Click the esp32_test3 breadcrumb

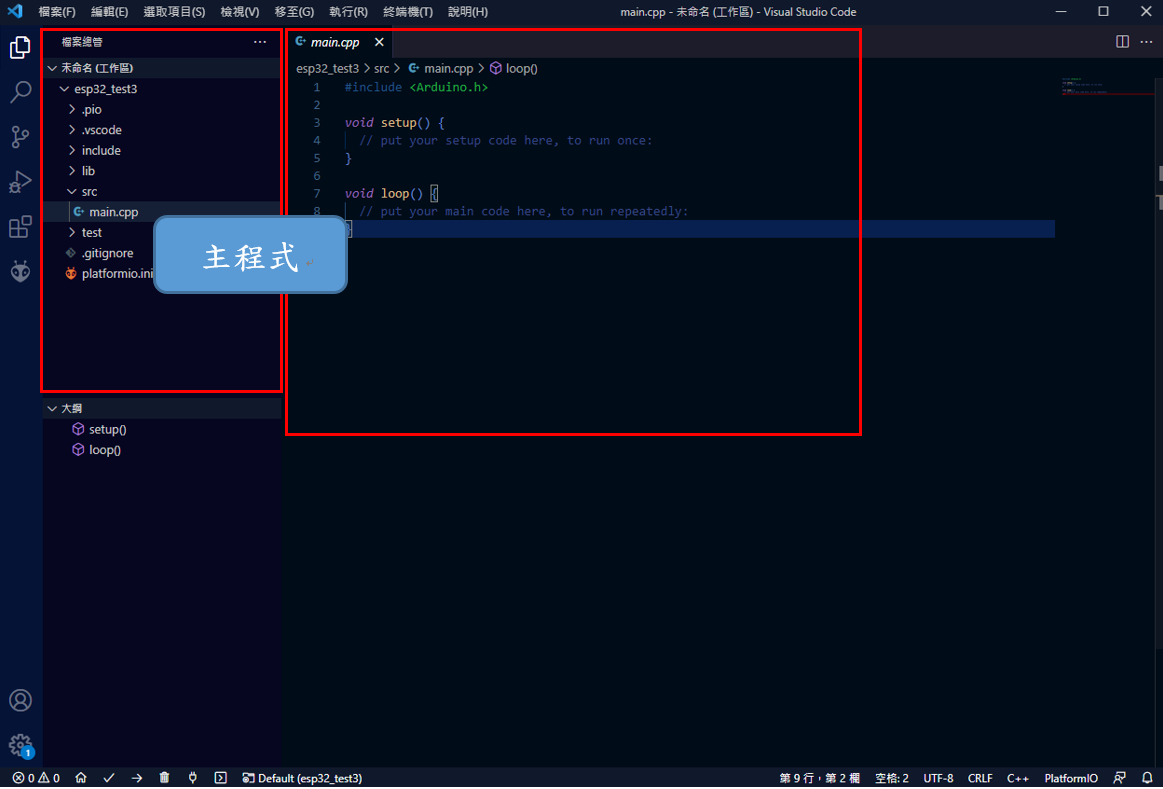point(327,68)
